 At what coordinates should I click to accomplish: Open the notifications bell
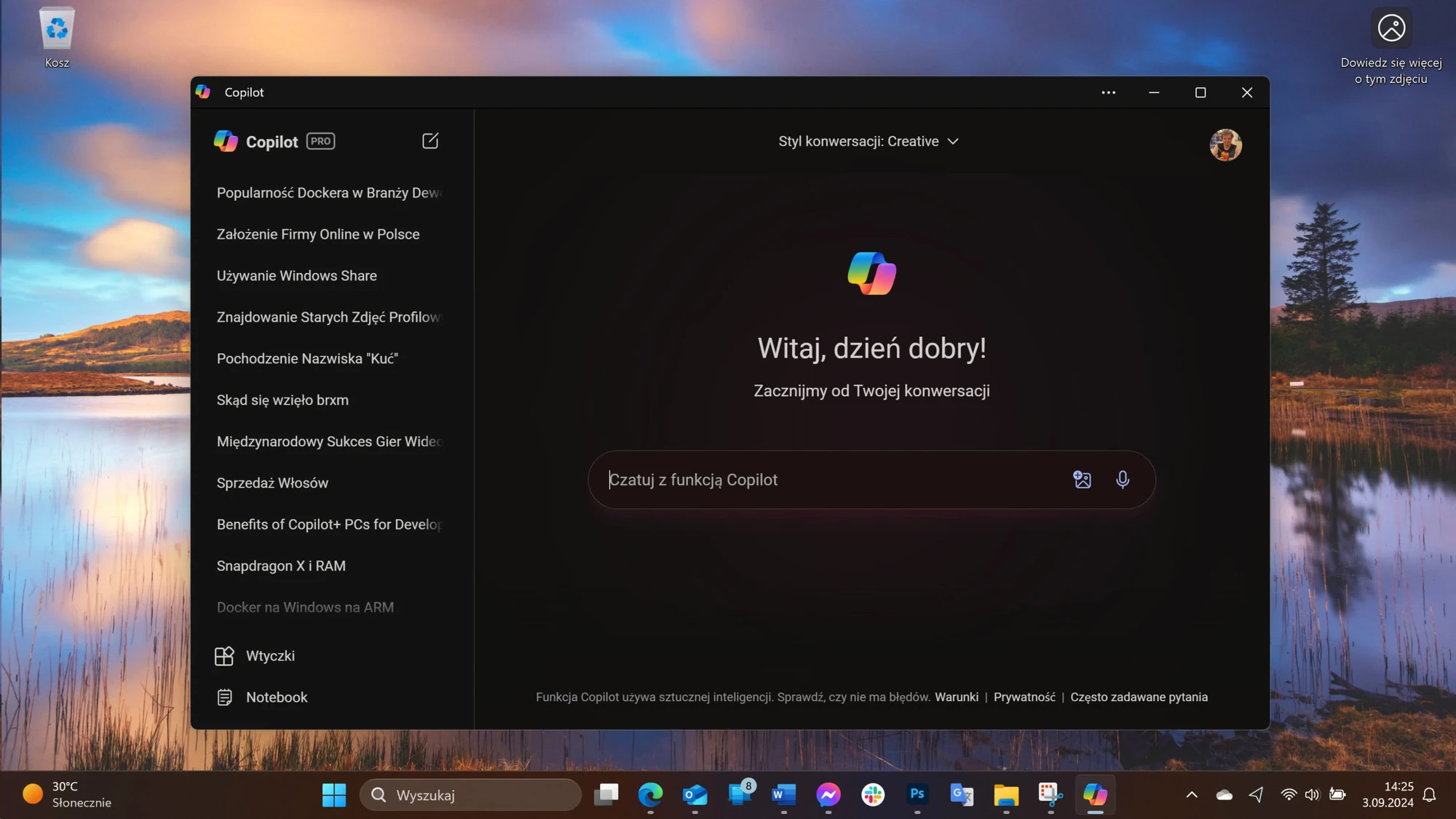pos(1429,795)
